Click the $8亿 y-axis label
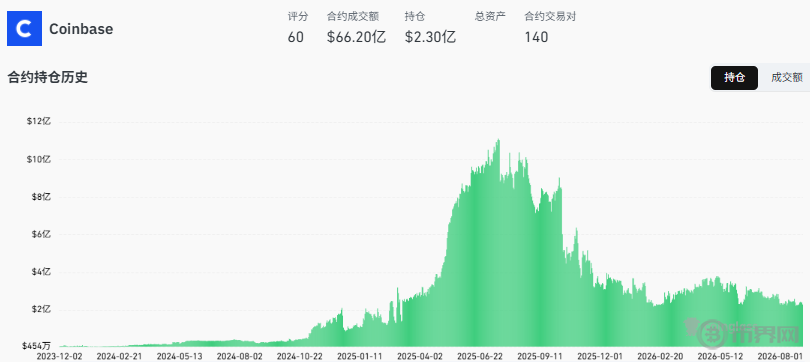810x362 pixels. pos(41,197)
